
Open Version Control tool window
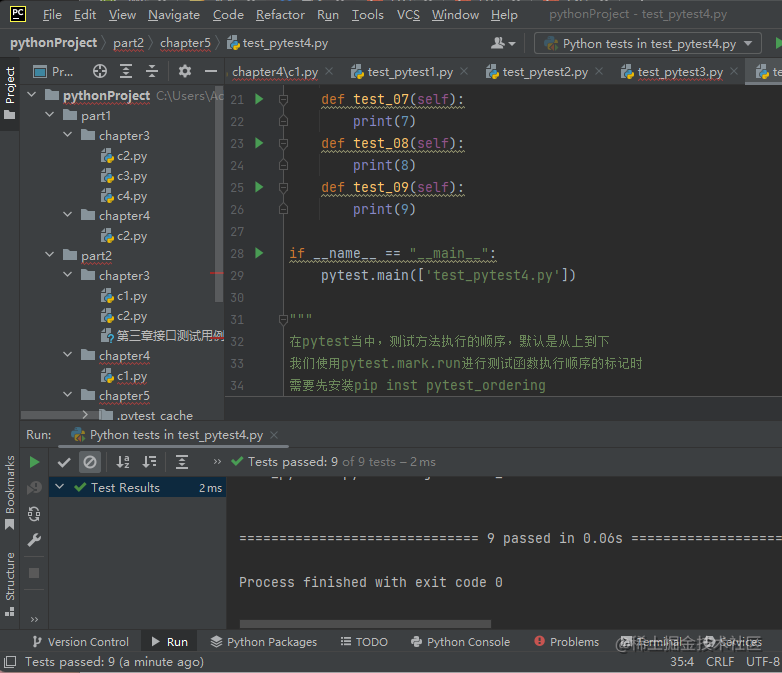(81, 642)
